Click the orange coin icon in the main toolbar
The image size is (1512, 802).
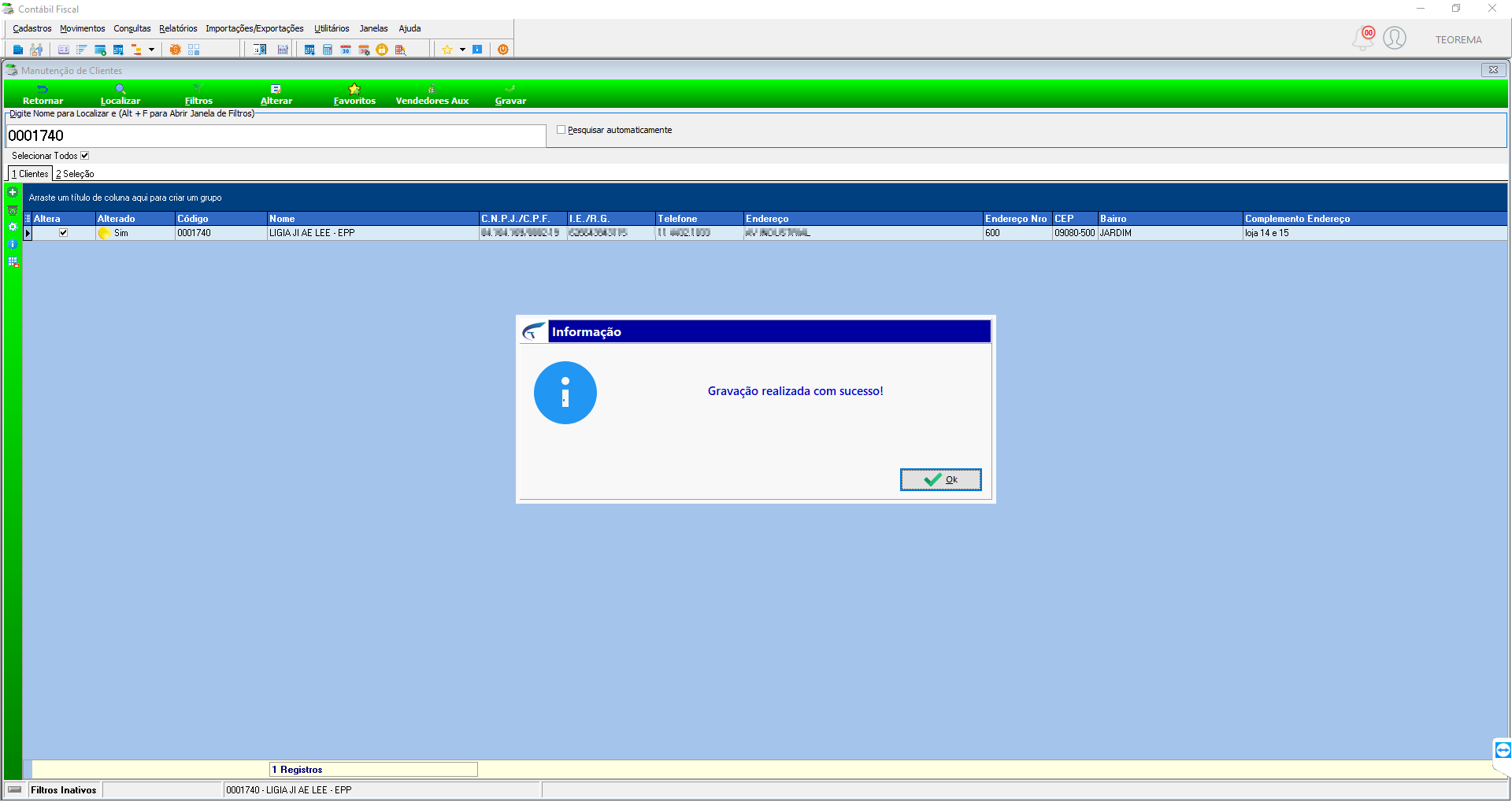pyautogui.click(x=175, y=50)
